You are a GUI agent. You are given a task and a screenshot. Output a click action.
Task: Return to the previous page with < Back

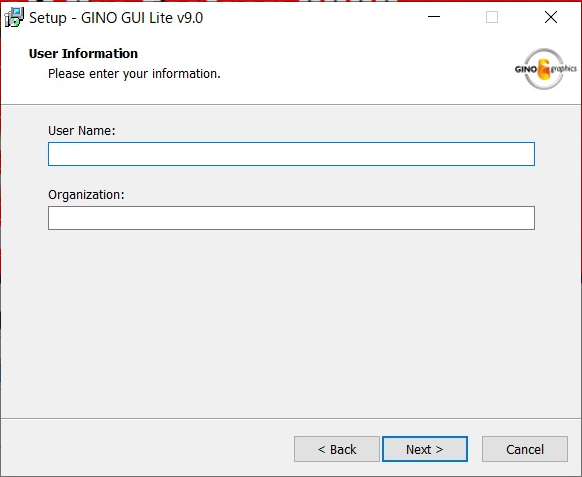pos(337,449)
